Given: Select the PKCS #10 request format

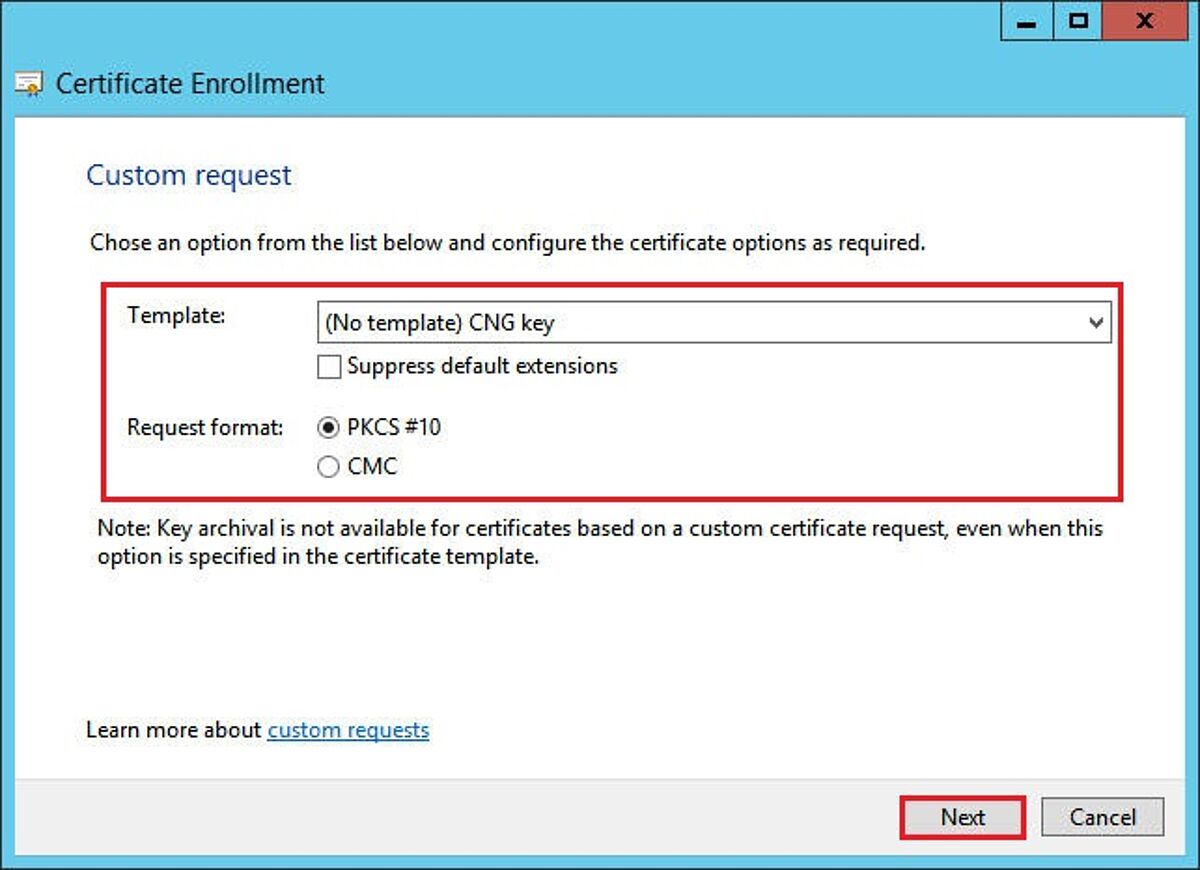Looking at the screenshot, I should tap(328, 428).
